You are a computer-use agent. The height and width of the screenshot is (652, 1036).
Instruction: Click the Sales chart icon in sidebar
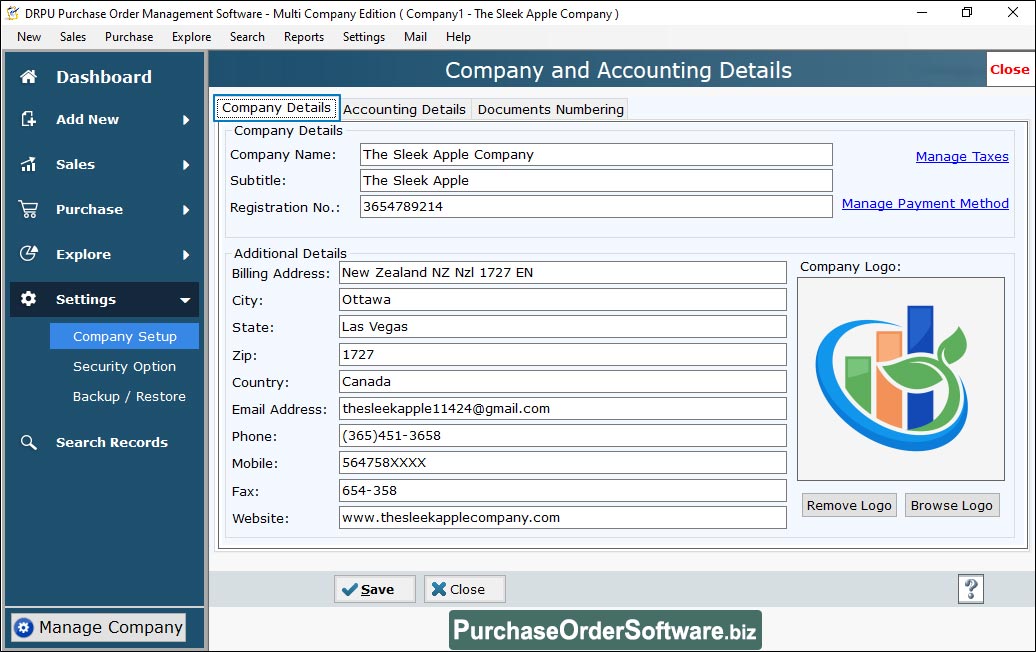coord(28,164)
